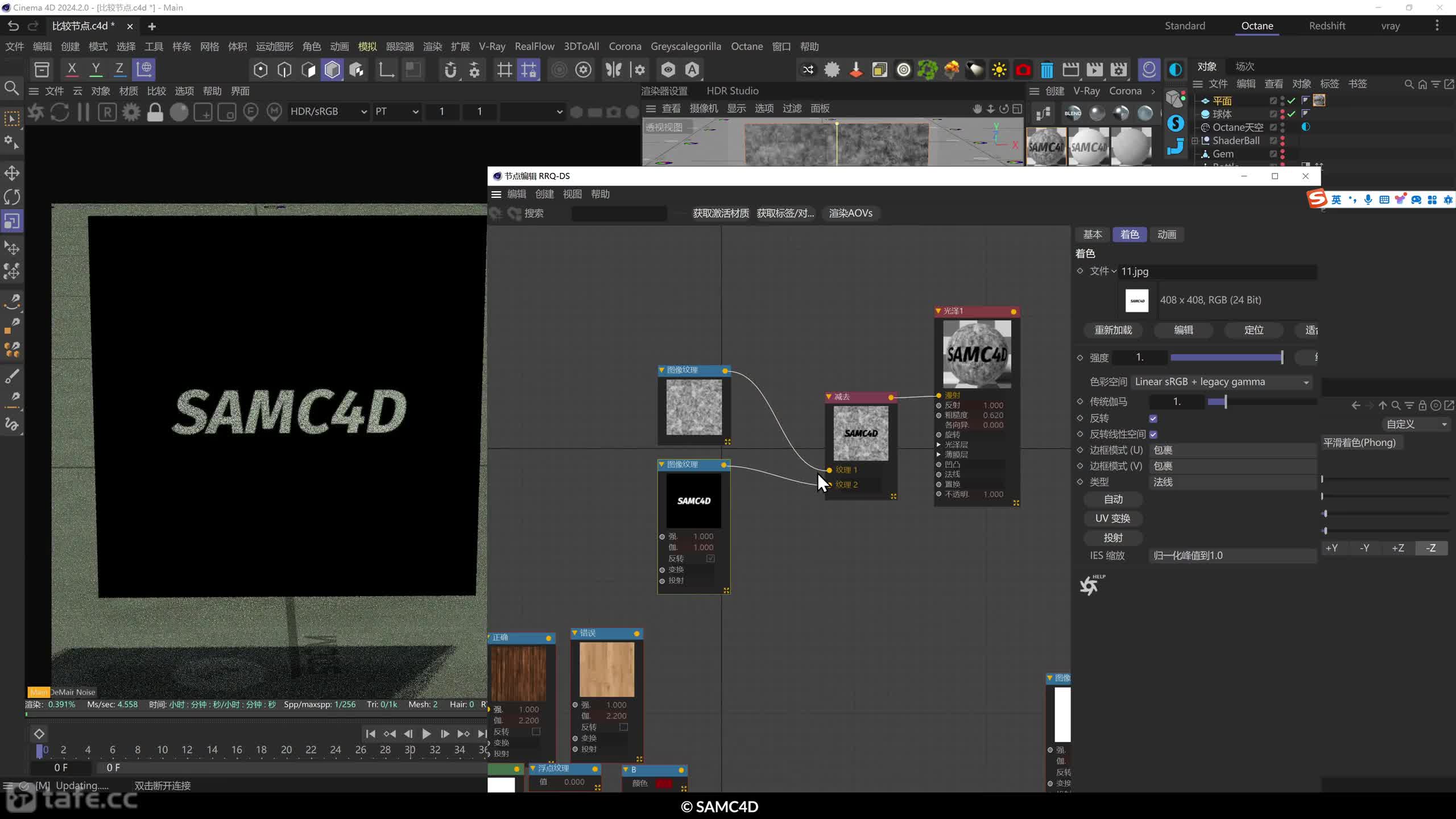This screenshot has width=1456, height=819.
Task: Click the sun light icon in top toolbar
Action: (x=999, y=69)
